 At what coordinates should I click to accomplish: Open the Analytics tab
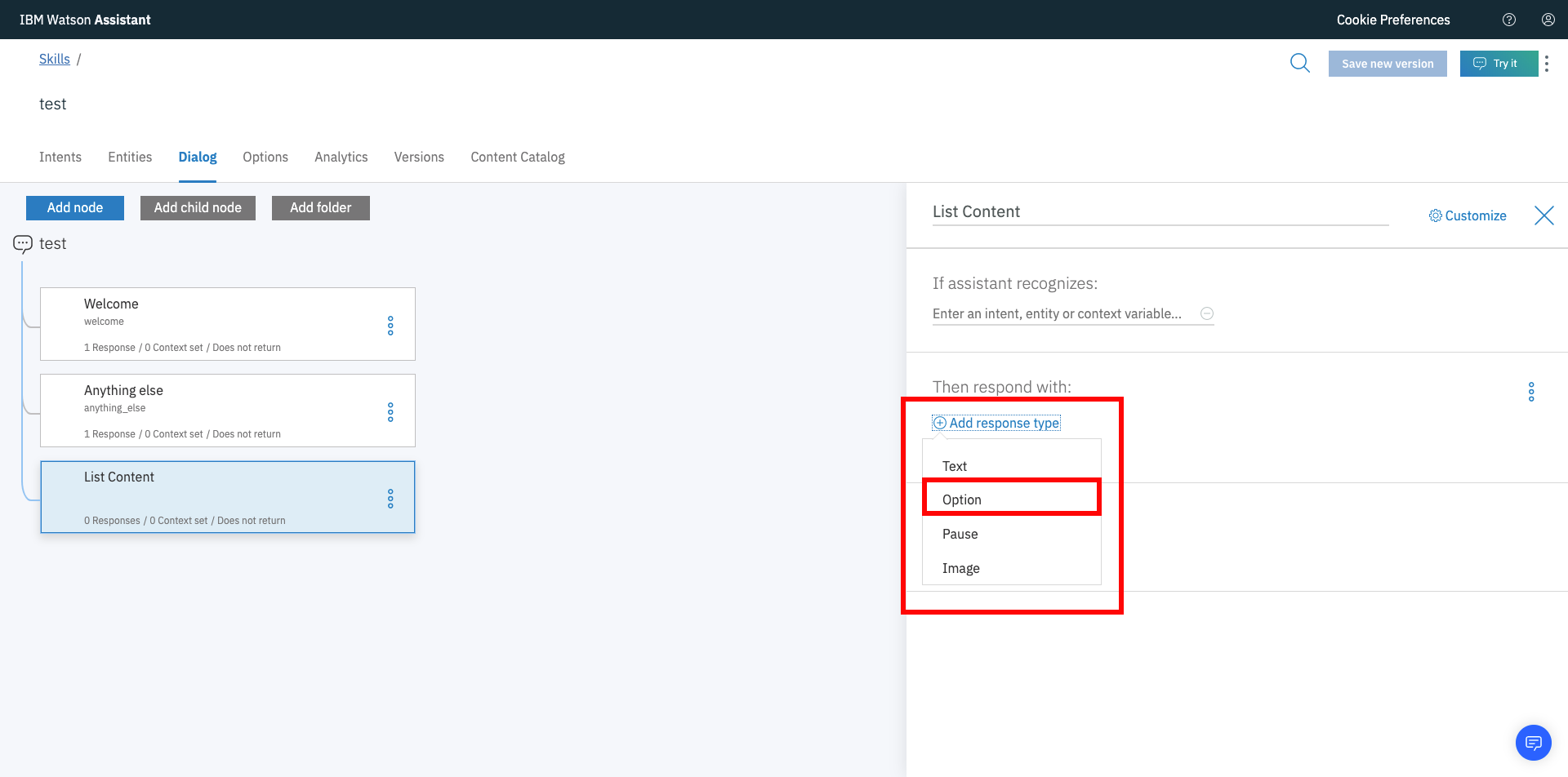pyautogui.click(x=341, y=157)
